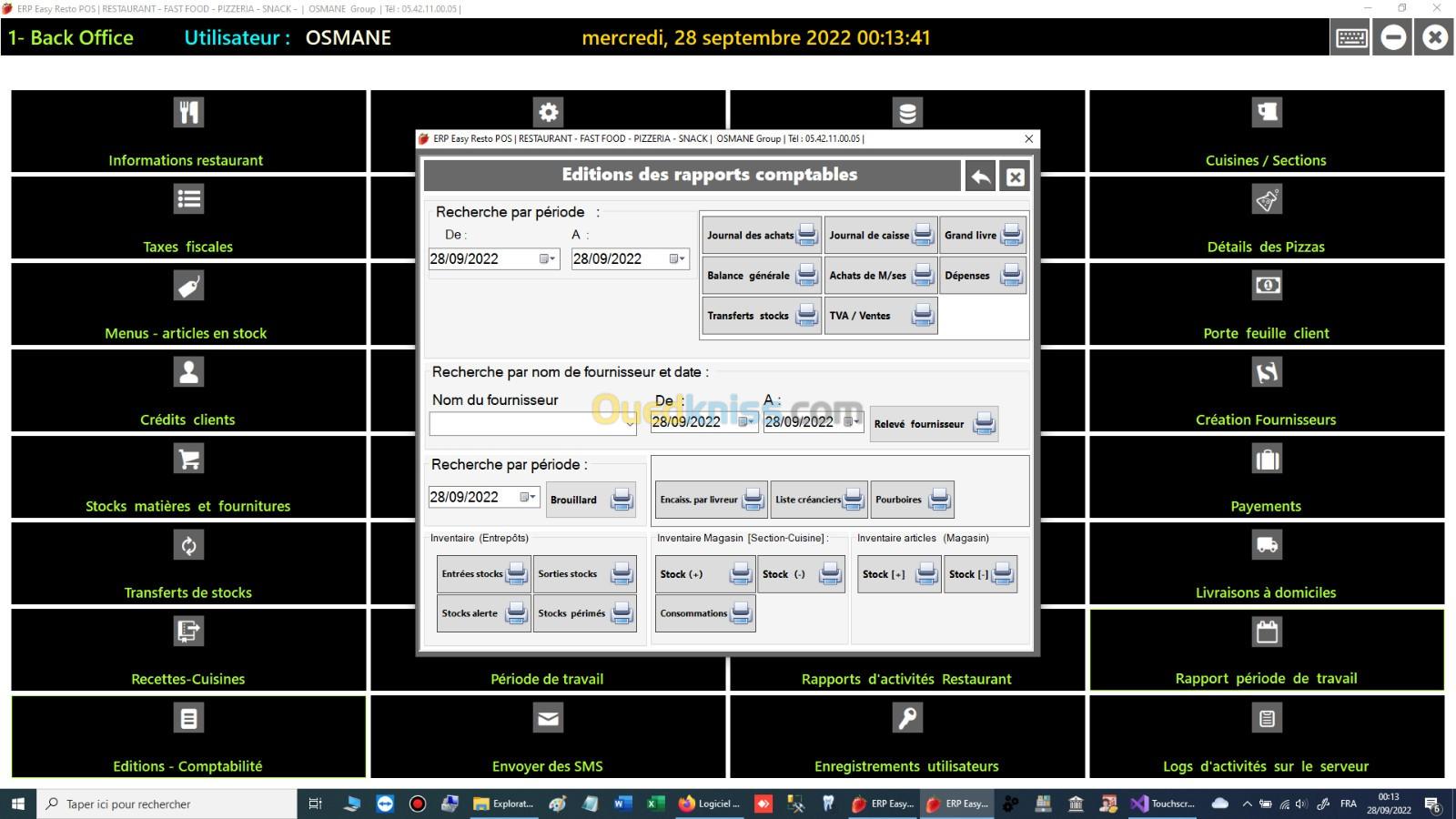Click the back arrow icon in reports dialog

pos(981,177)
